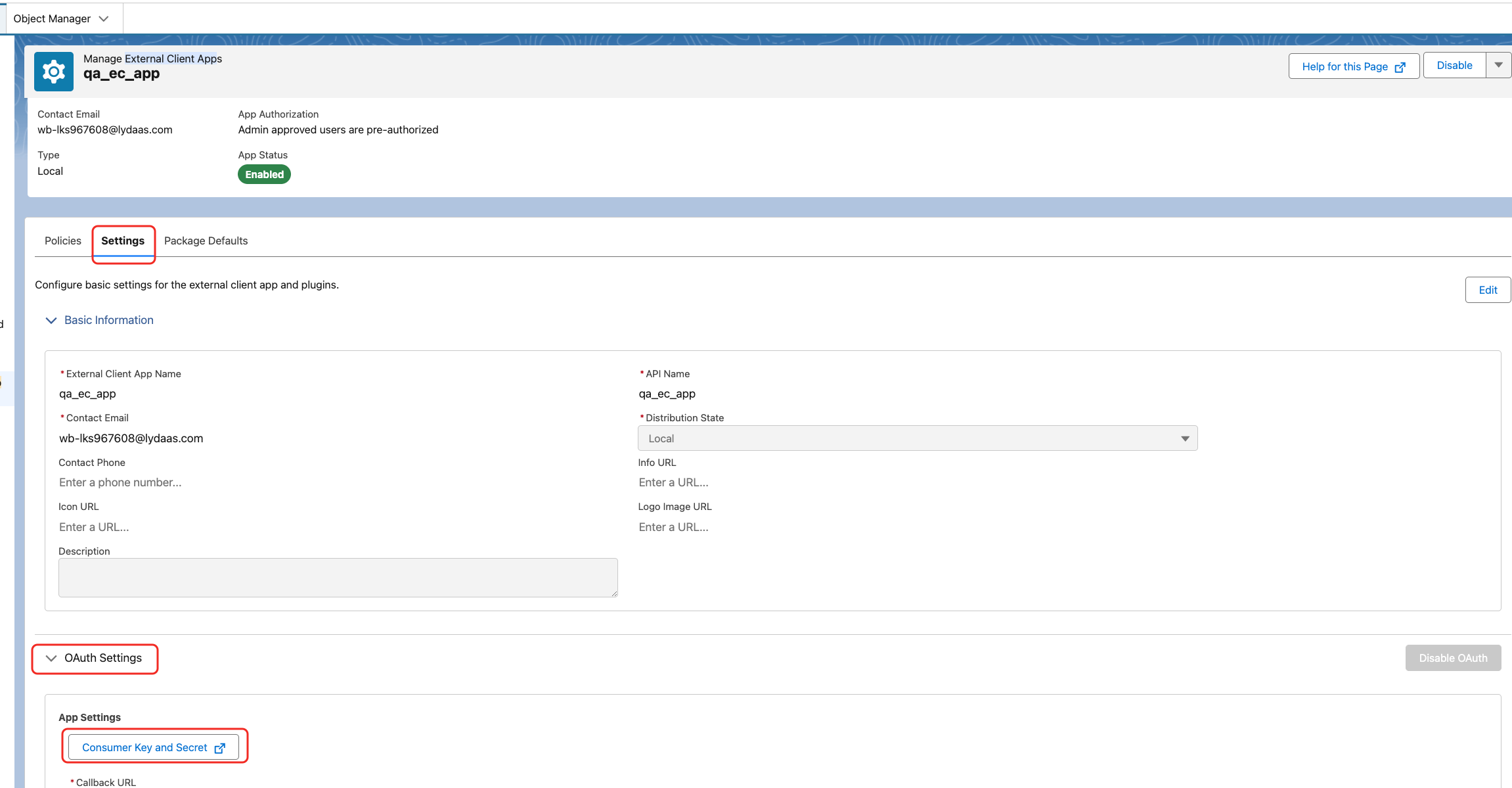Open the Distribution State dropdown
Image resolution: width=1512 pixels, height=788 pixels.
[917, 438]
